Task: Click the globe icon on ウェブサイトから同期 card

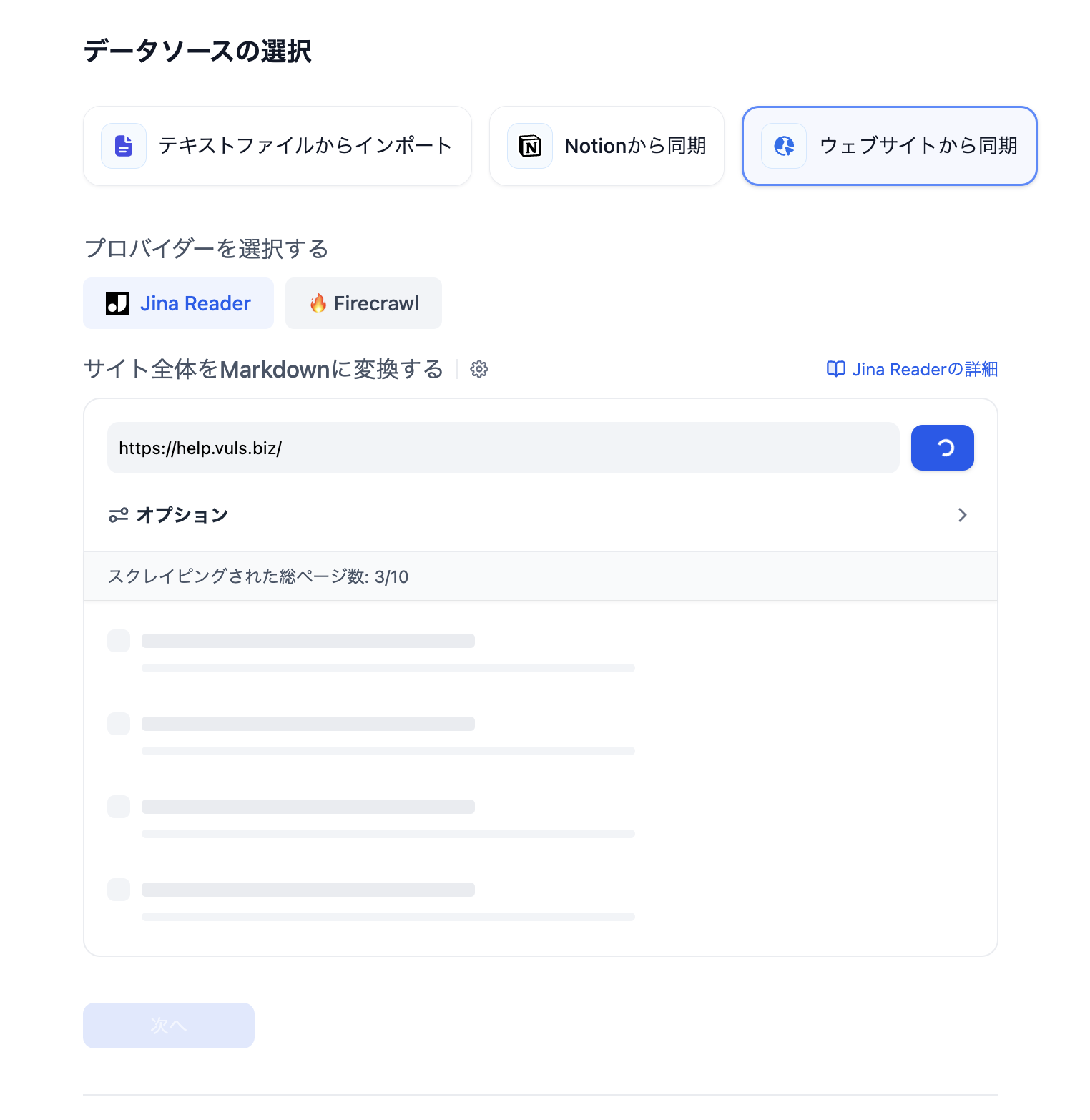Action: [784, 145]
